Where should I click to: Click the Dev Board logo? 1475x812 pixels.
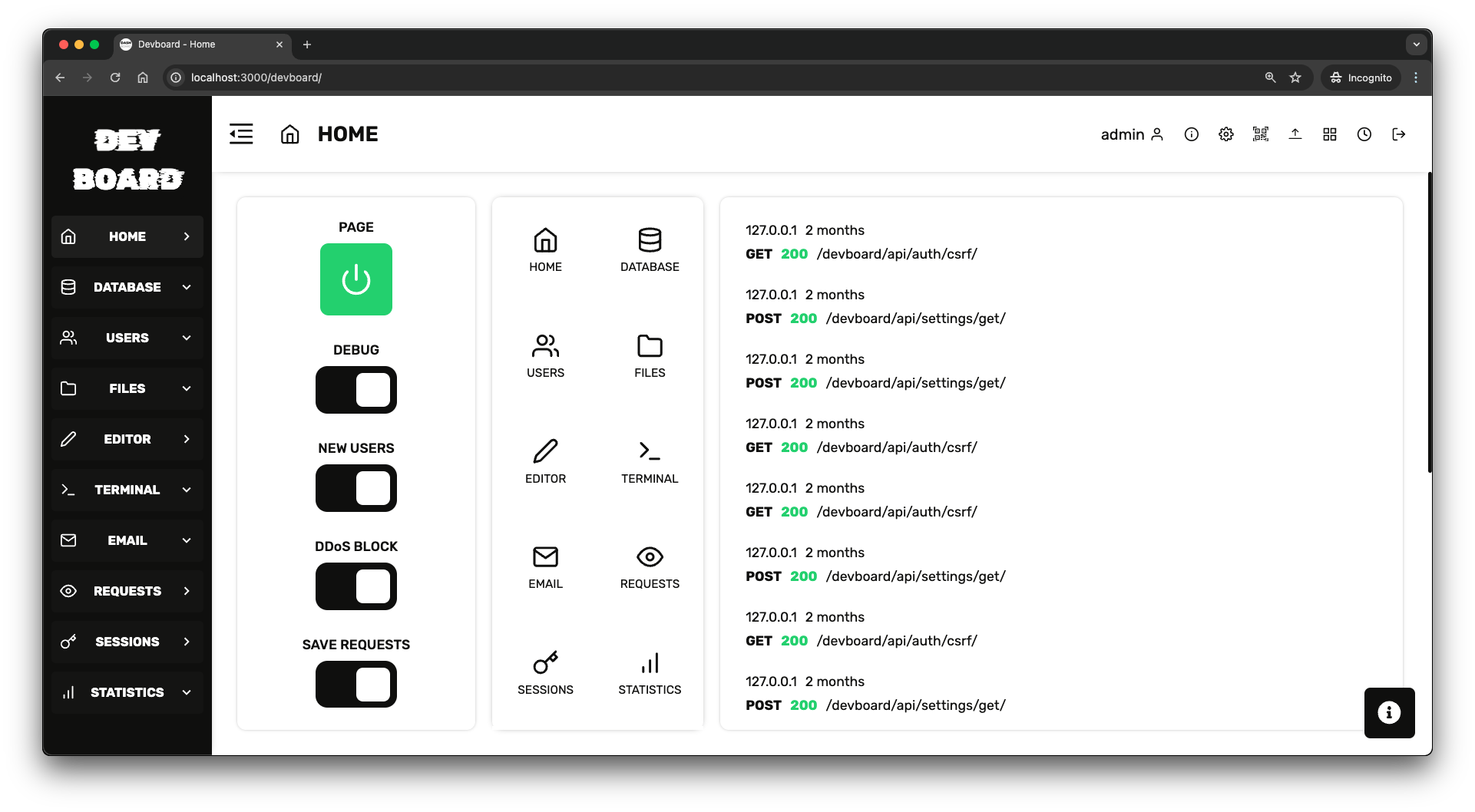(x=128, y=160)
